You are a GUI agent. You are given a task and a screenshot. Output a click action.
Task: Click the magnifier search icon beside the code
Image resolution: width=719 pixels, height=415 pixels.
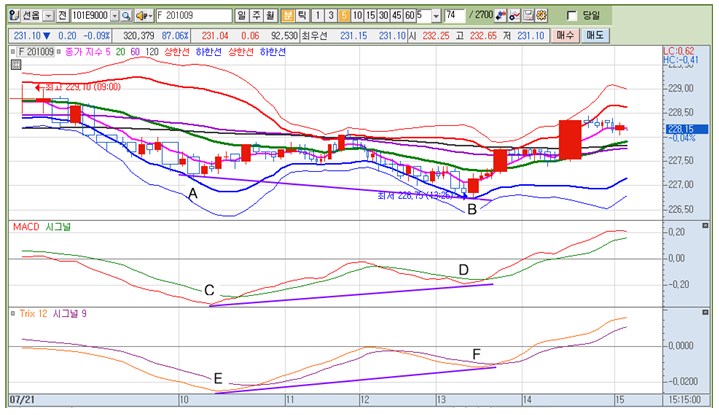pos(126,16)
